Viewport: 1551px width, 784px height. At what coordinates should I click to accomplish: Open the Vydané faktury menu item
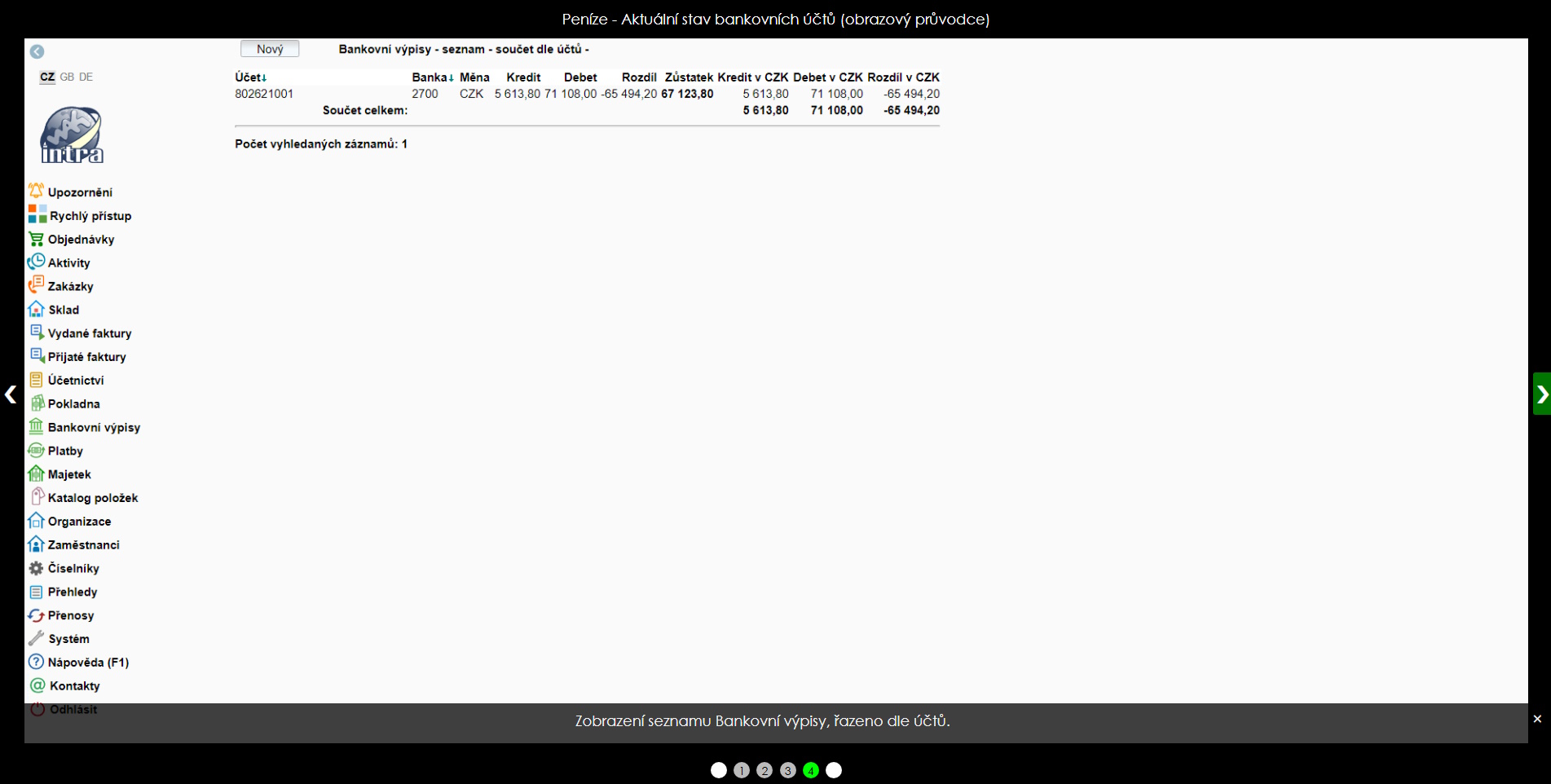pos(89,333)
